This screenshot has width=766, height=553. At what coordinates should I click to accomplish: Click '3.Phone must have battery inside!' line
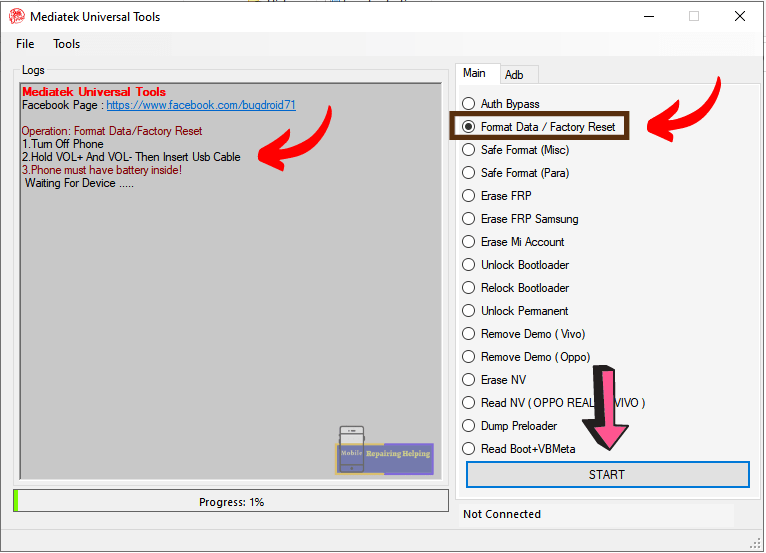[102, 170]
